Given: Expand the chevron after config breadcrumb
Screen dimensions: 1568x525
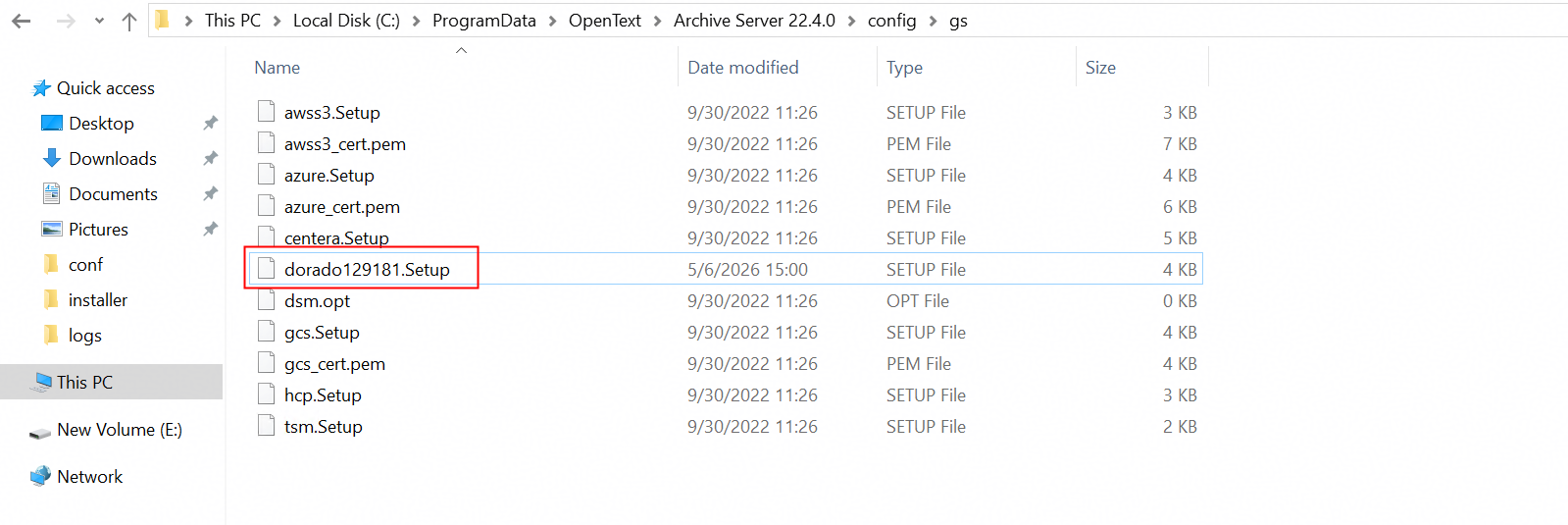Looking at the screenshot, I should pyautogui.click(x=933, y=21).
